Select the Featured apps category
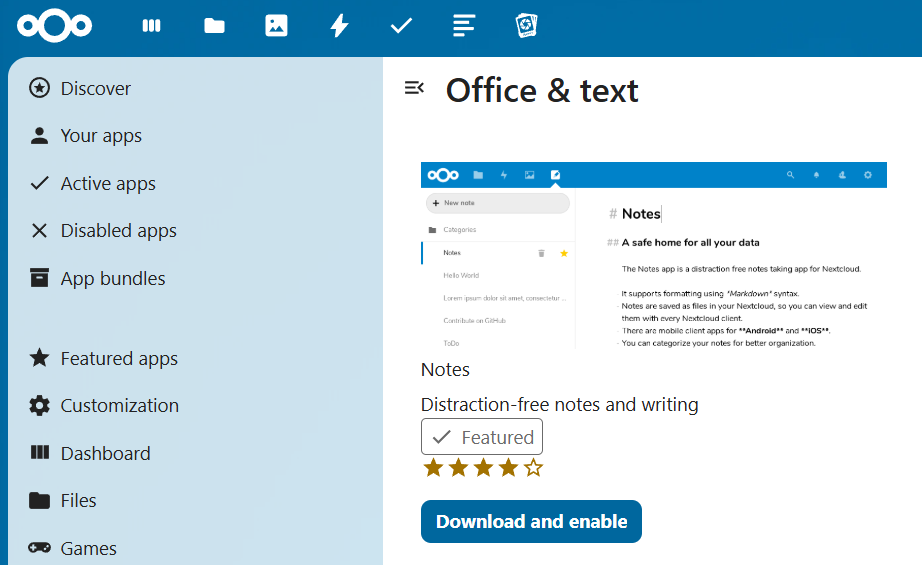This screenshot has height=565, width=922. click(x=118, y=358)
